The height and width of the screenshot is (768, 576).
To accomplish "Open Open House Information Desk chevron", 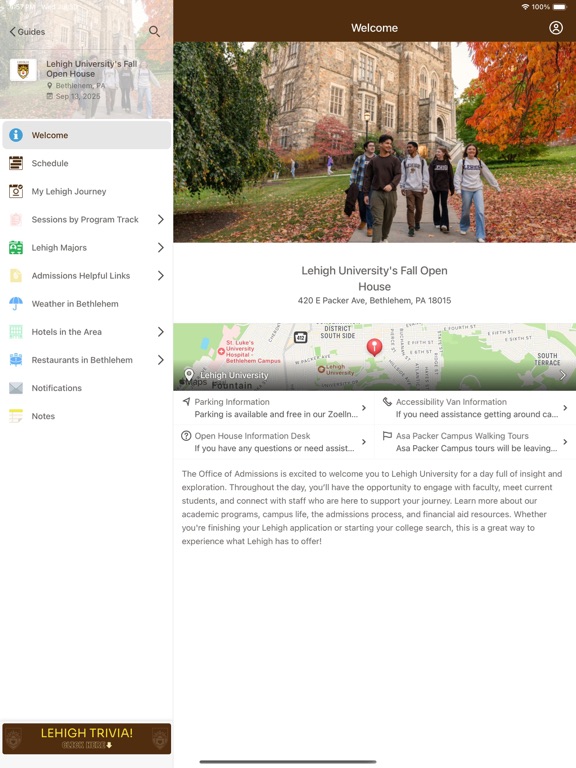I will pyautogui.click(x=364, y=442).
